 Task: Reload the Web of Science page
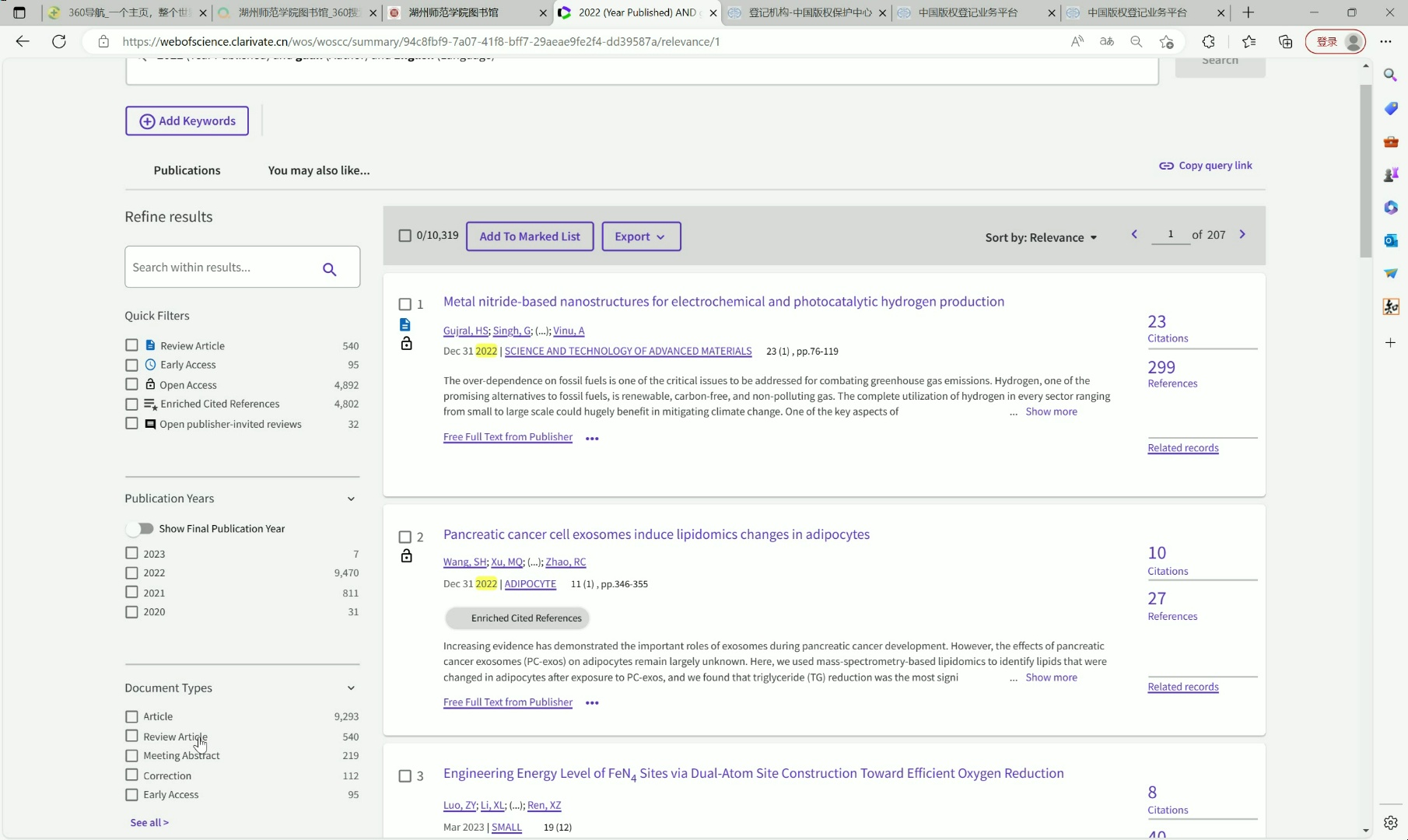point(59,41)
